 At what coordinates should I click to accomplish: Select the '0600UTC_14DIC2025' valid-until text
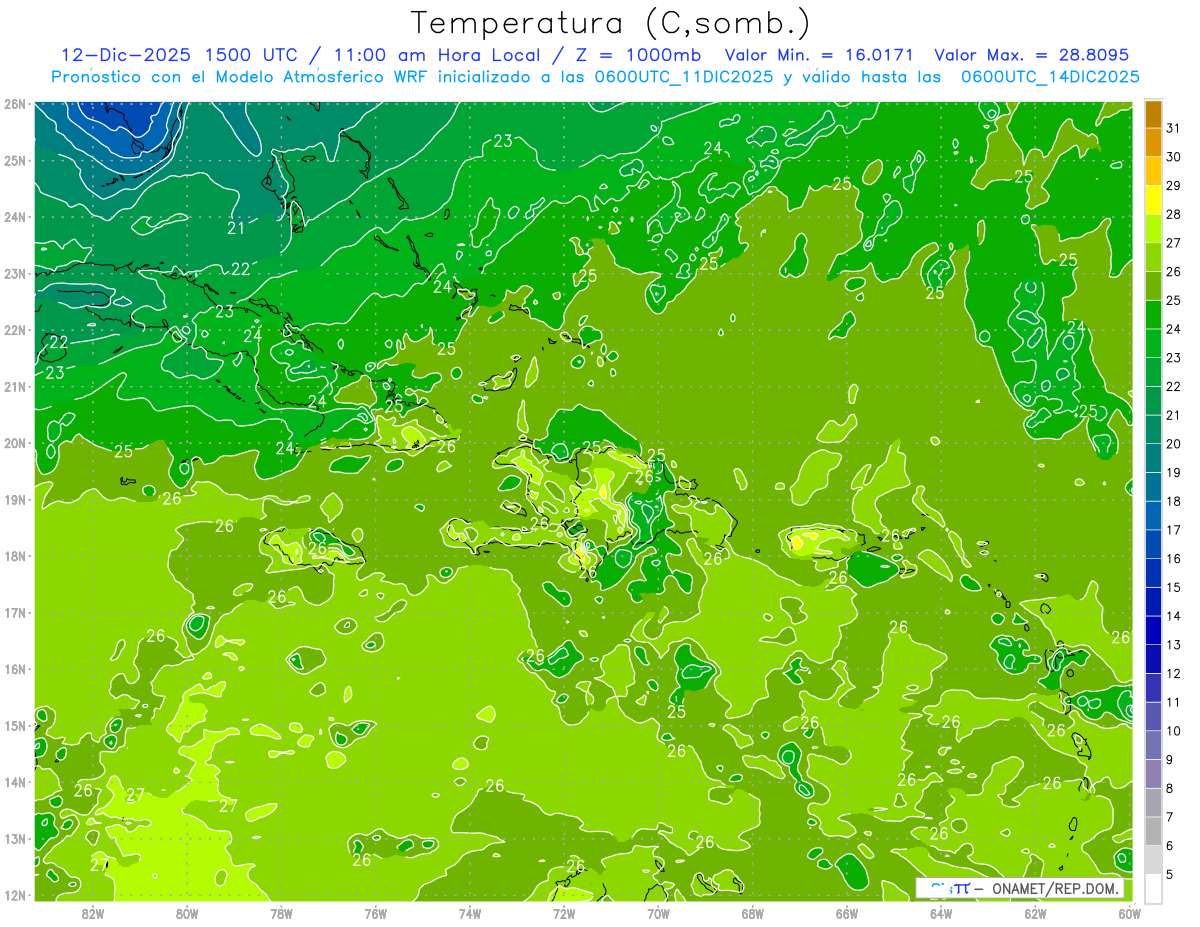tap(1050, 76)
